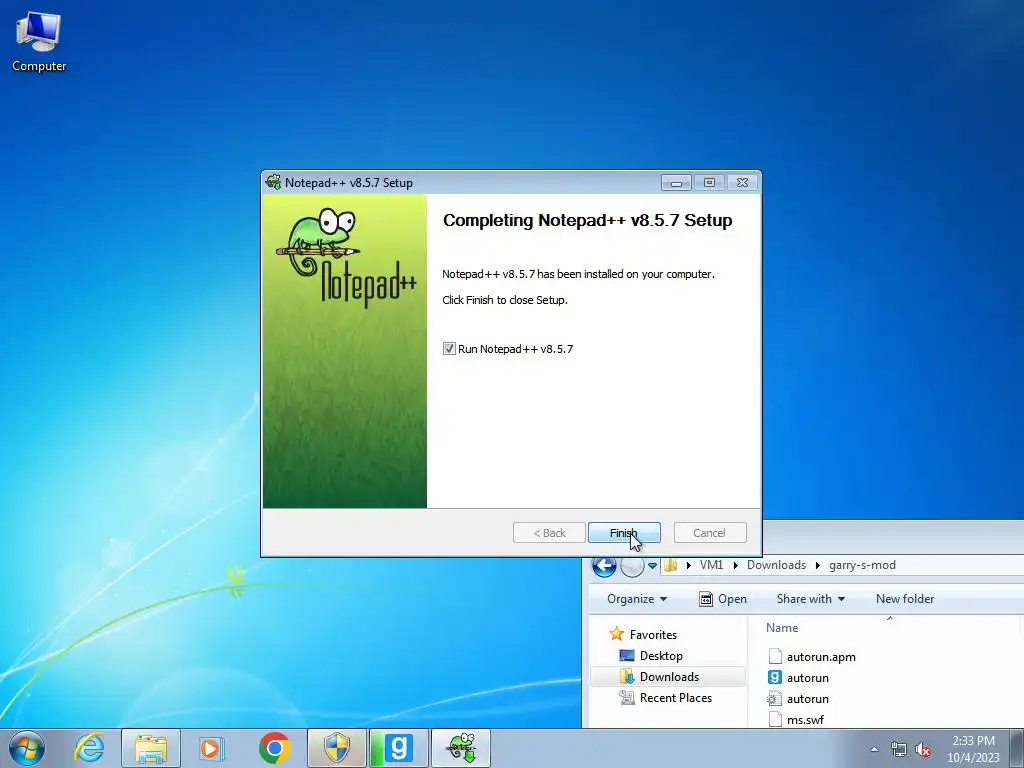Open recent pages dropdown in Explorer
The image size is (1024, 768).
tap(652, 566)
